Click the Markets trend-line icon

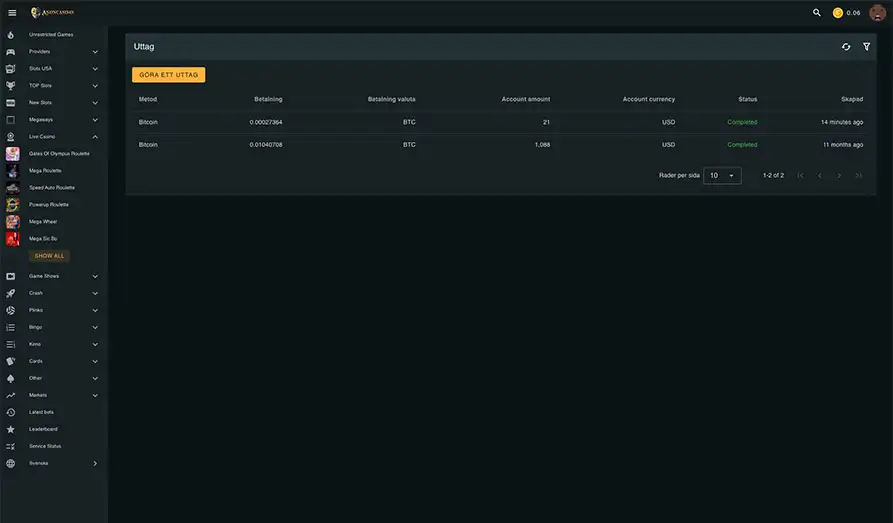(x=10, y=395)
